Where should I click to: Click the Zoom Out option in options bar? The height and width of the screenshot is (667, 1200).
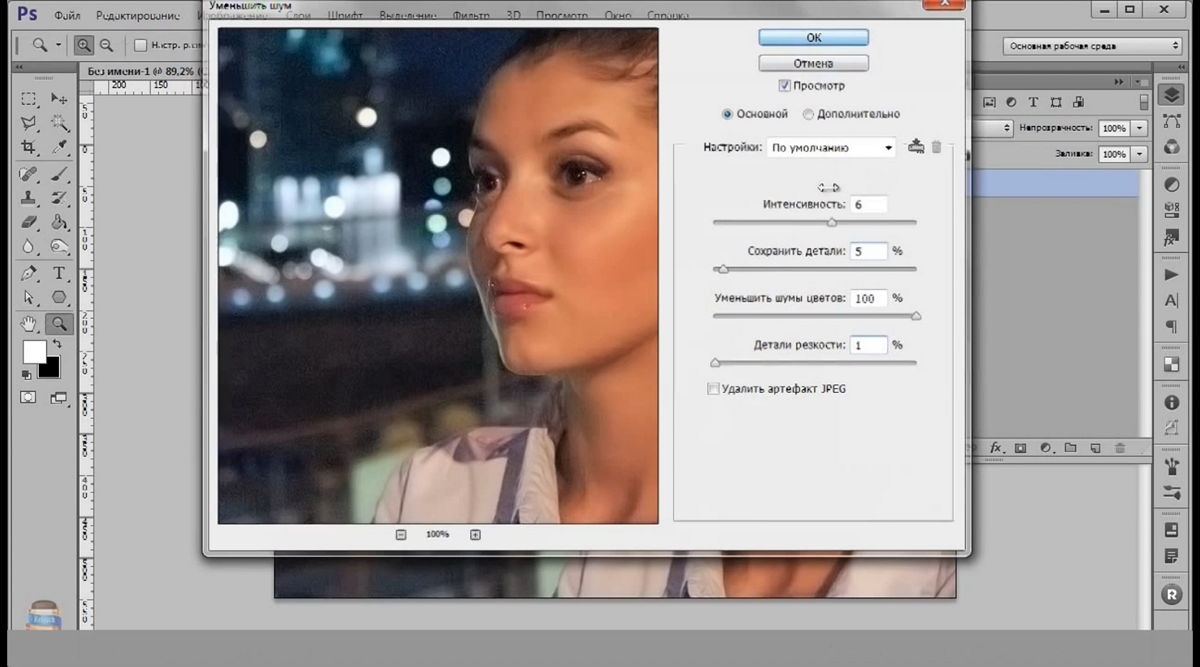pyautogui.click(x=105, y=45)
